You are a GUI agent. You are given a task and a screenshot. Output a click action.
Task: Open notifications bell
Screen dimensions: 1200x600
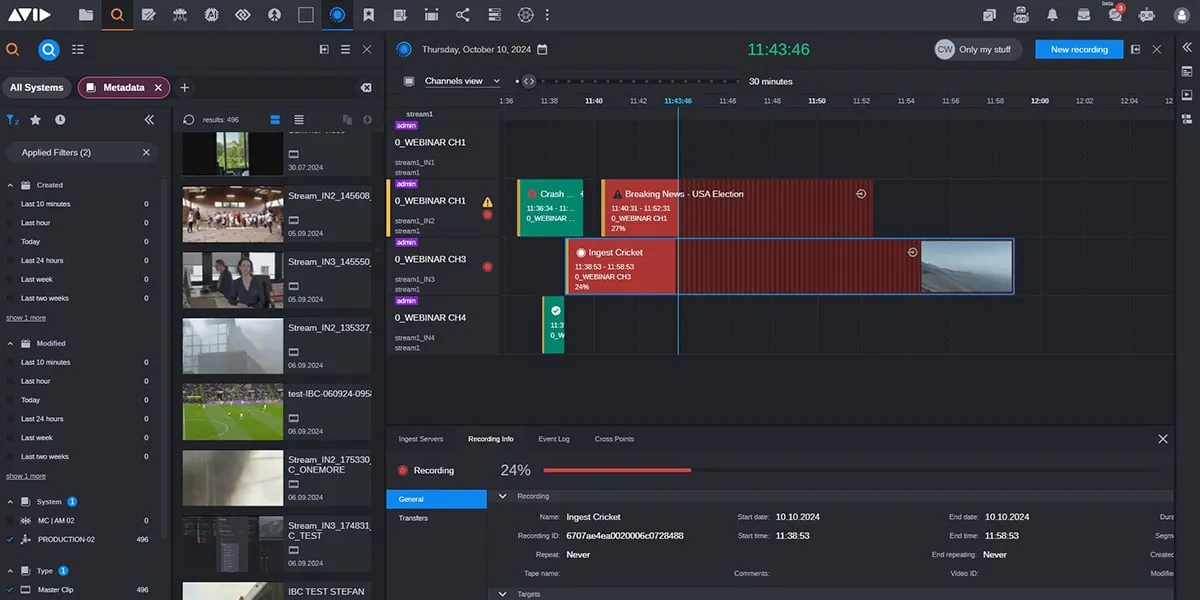(x=1052, y=15)
